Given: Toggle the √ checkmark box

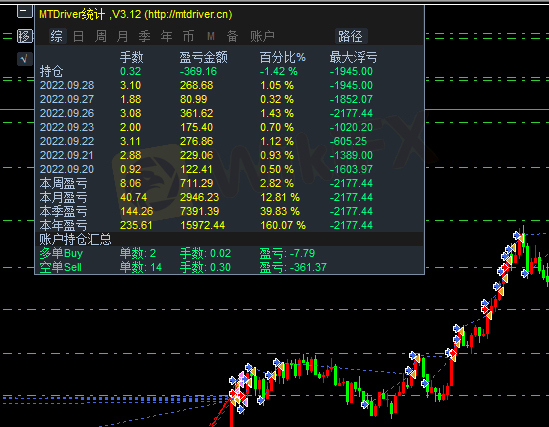Looking at the screenshot, I should pos(25,59).
